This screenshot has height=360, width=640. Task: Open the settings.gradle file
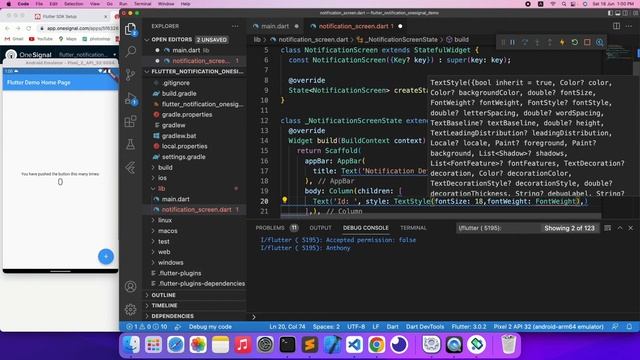tap(184, 157)
